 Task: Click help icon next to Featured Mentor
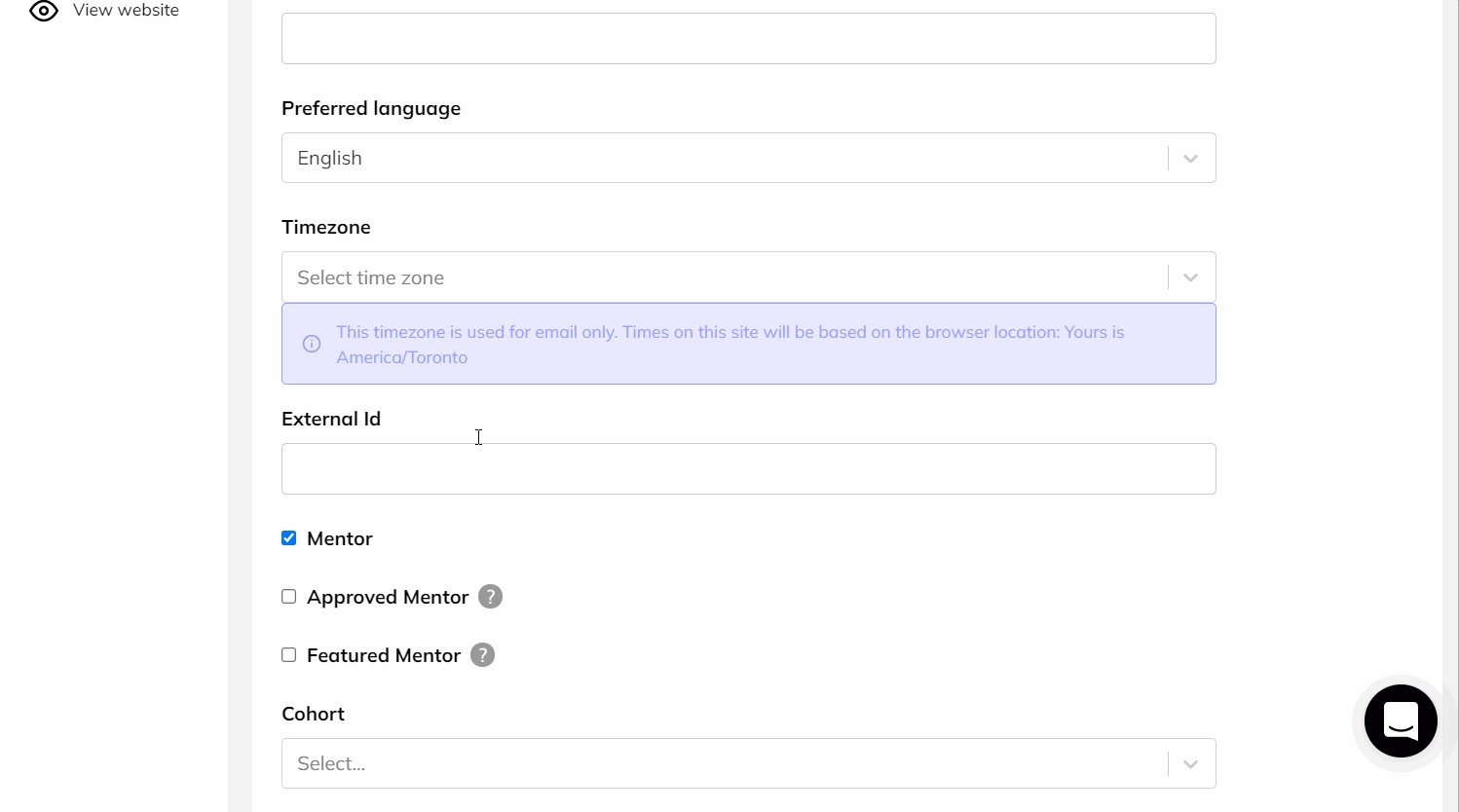(x=482, y=655)
